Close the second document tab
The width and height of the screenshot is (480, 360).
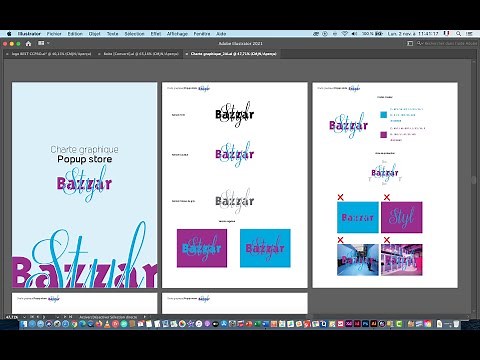(x=99, y=54)
